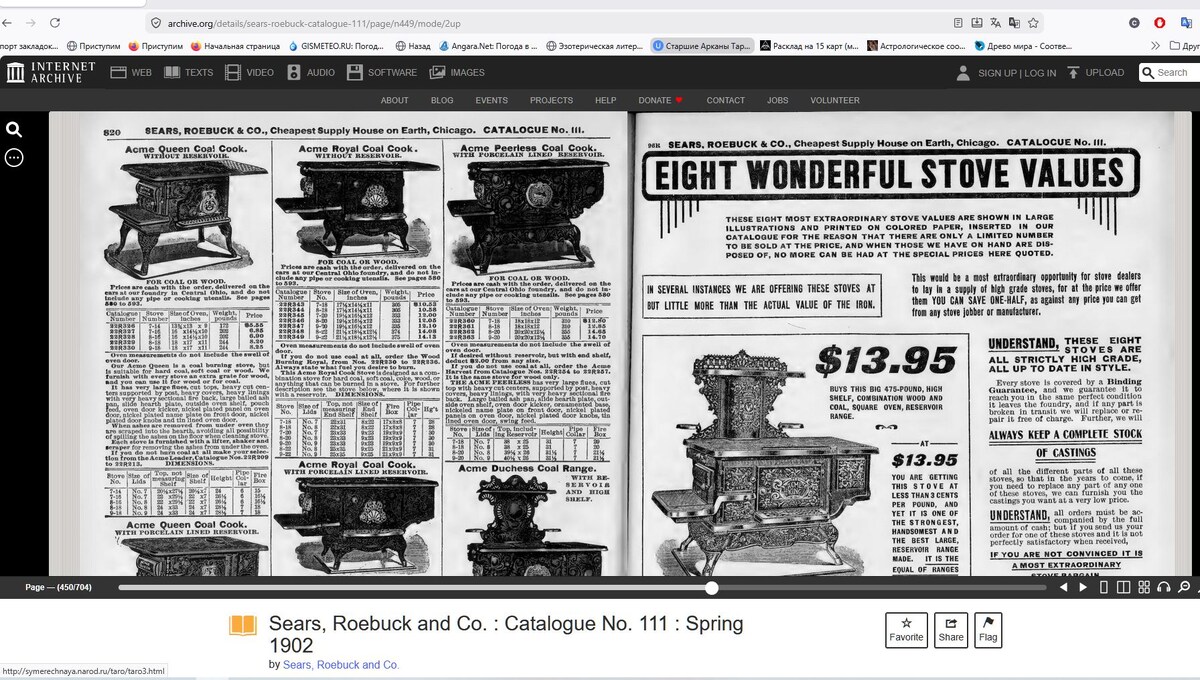Open the WEB section in the archive navigation
Viewport: 1200px width, 680px height.
pos(131,72)
